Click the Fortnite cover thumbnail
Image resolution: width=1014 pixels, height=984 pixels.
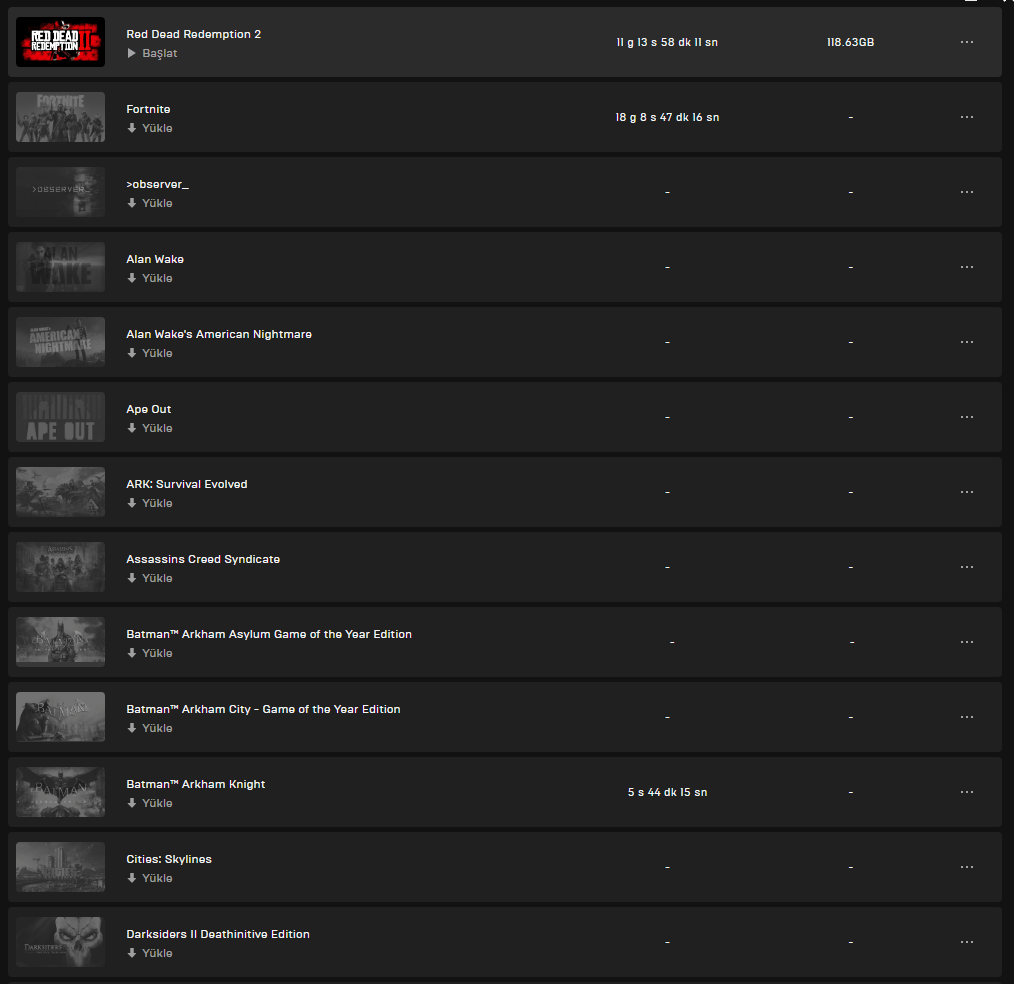pos(60,117)
